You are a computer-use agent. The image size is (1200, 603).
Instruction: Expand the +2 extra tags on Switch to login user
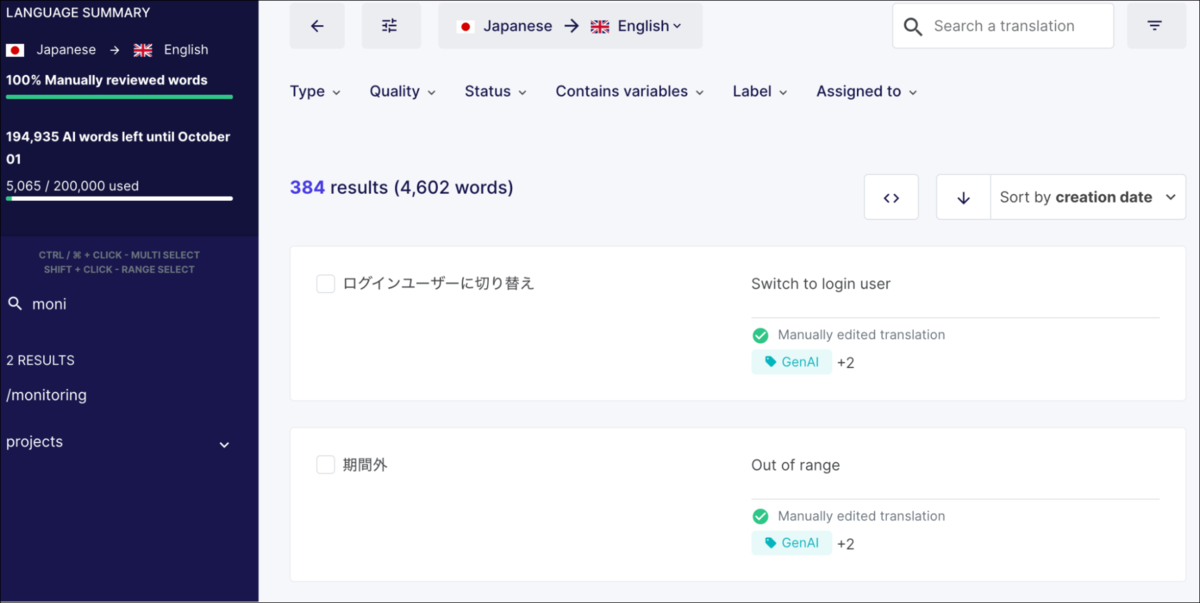[845, 362]
